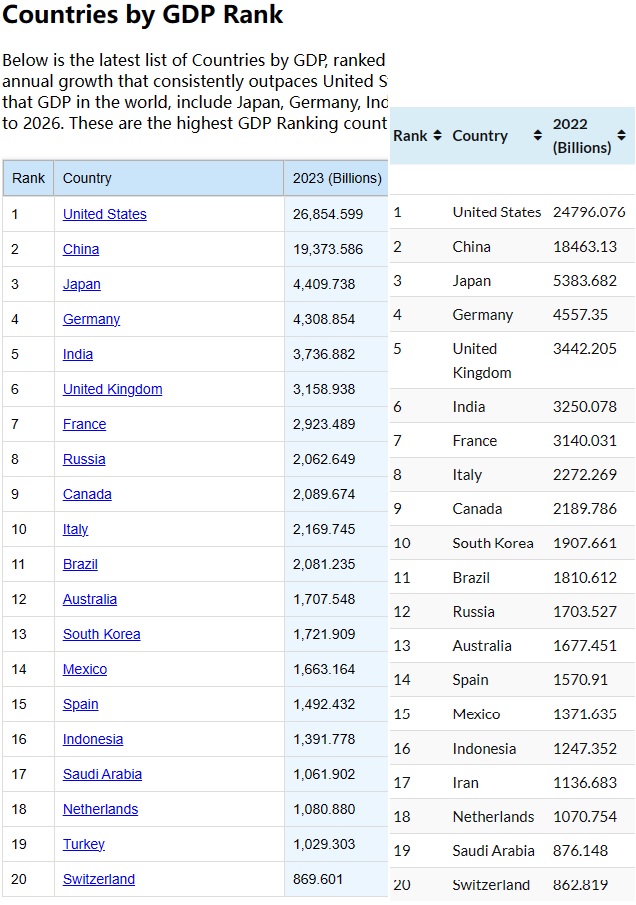Viewport: 636px width, 905px height.
Task: Click the left table's Rank header
Action: pyautogui.click(x=28, y=178)
